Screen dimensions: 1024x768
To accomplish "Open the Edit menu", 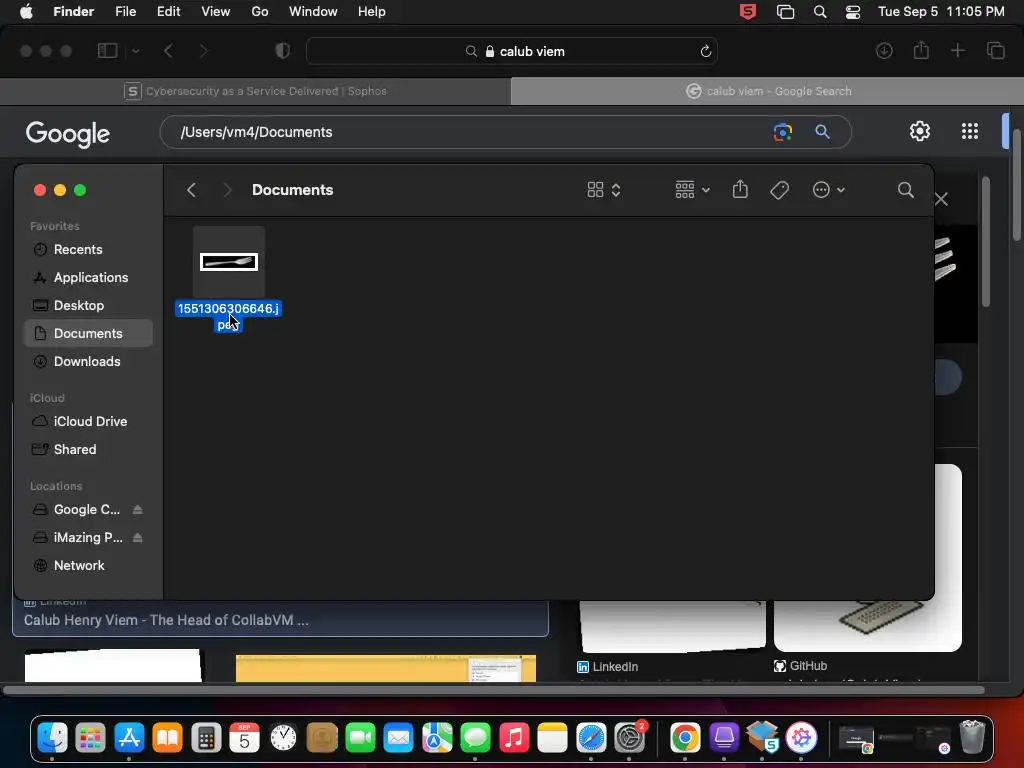I will (168, 12).
